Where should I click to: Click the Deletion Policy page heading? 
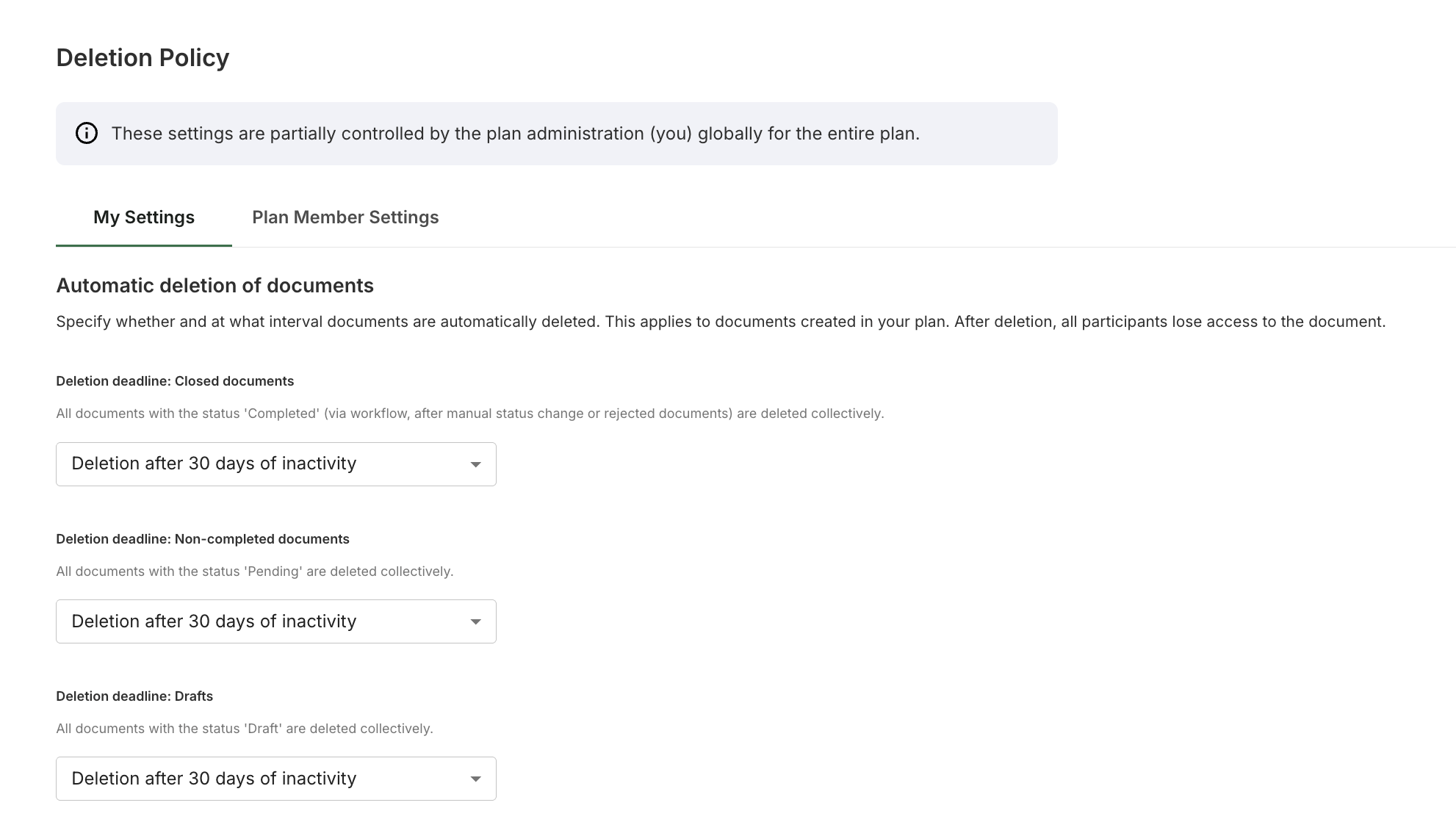[143, 57]
